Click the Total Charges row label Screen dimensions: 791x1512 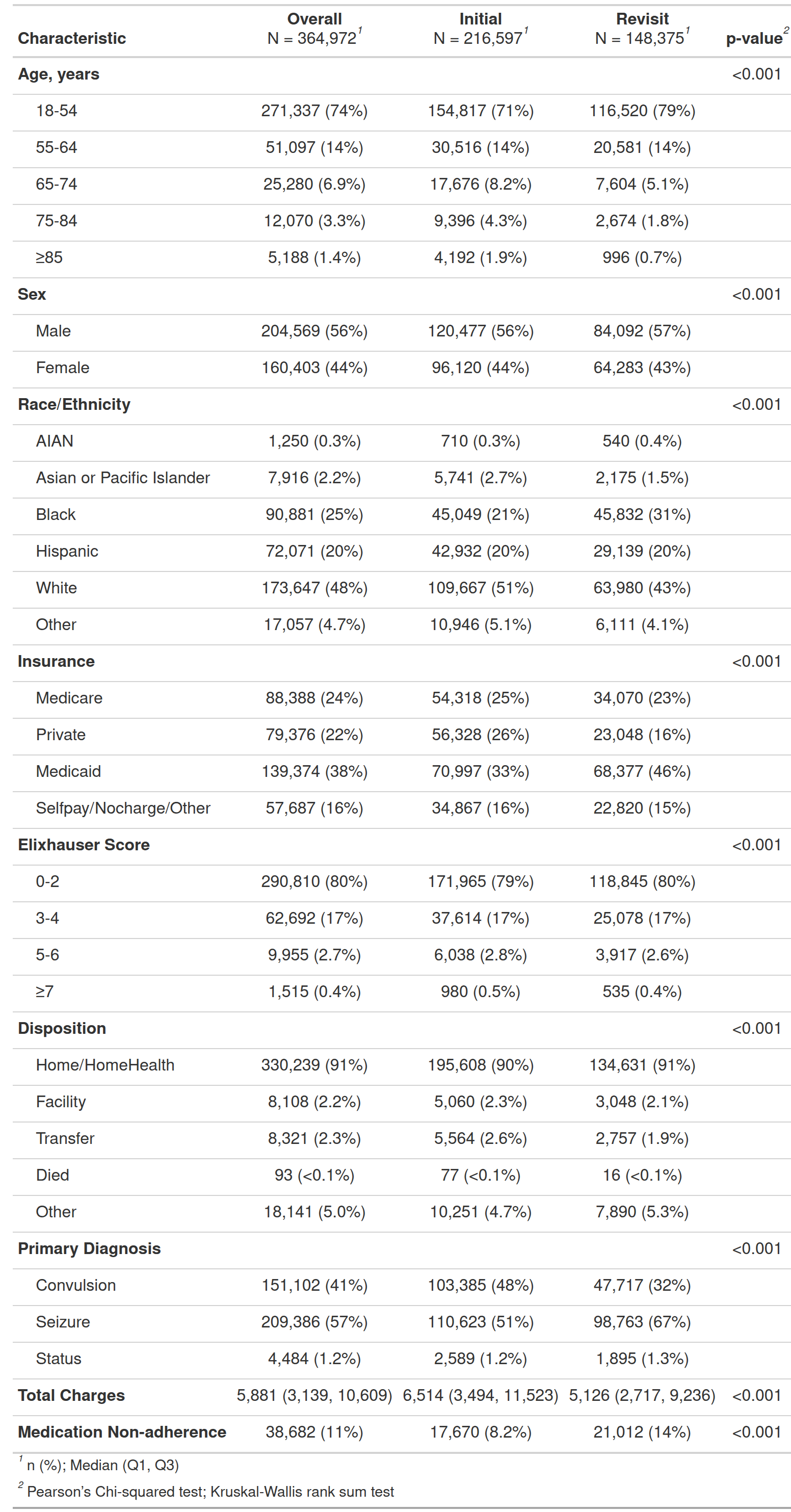tap(71, 1395)
